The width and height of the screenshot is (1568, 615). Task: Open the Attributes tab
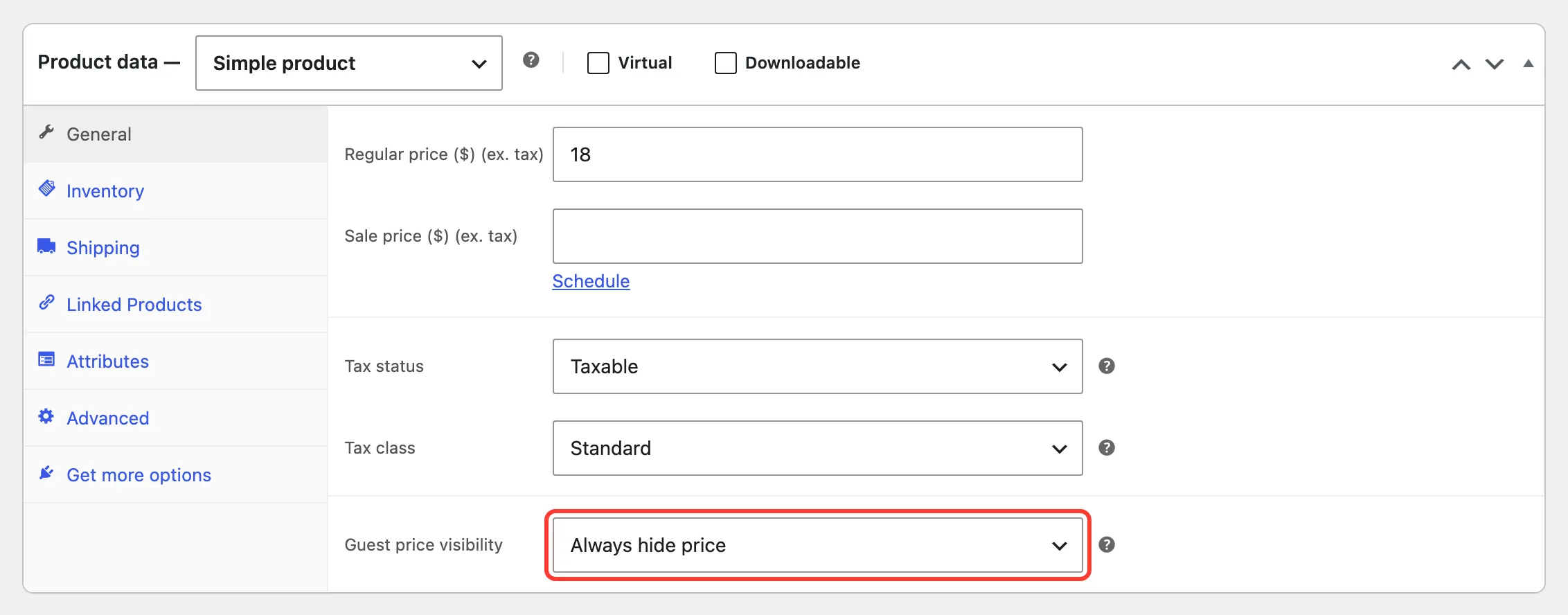pos(176,362)
